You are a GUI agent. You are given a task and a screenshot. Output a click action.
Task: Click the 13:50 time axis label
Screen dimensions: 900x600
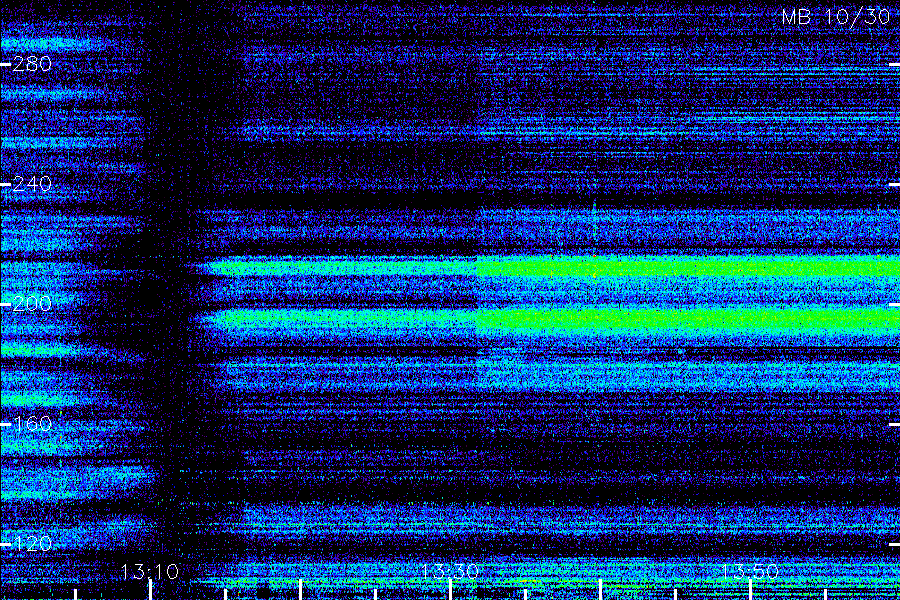tap(750, 572)
